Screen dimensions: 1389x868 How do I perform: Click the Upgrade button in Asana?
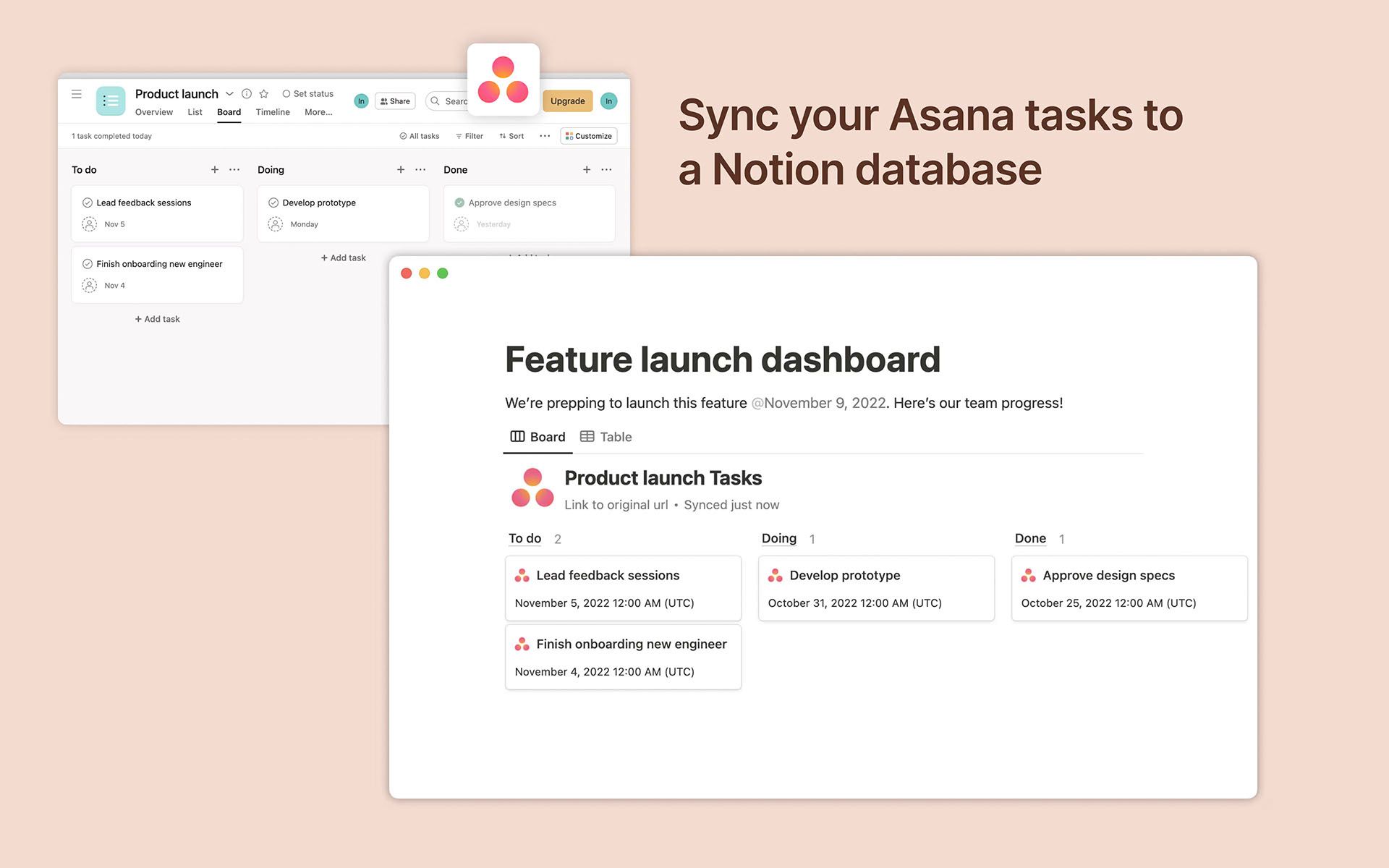568,101
